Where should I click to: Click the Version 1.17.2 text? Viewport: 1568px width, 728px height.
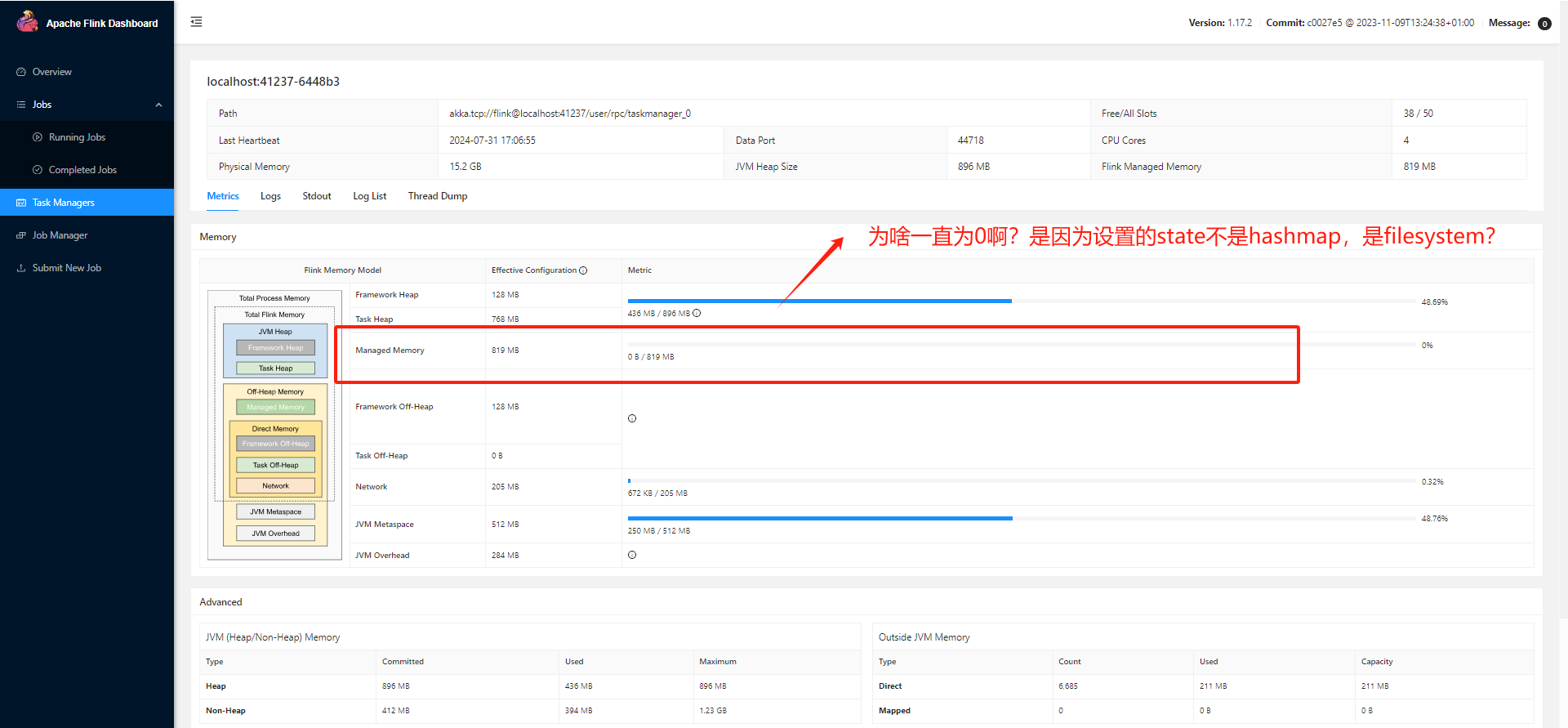pos(1220,23)
